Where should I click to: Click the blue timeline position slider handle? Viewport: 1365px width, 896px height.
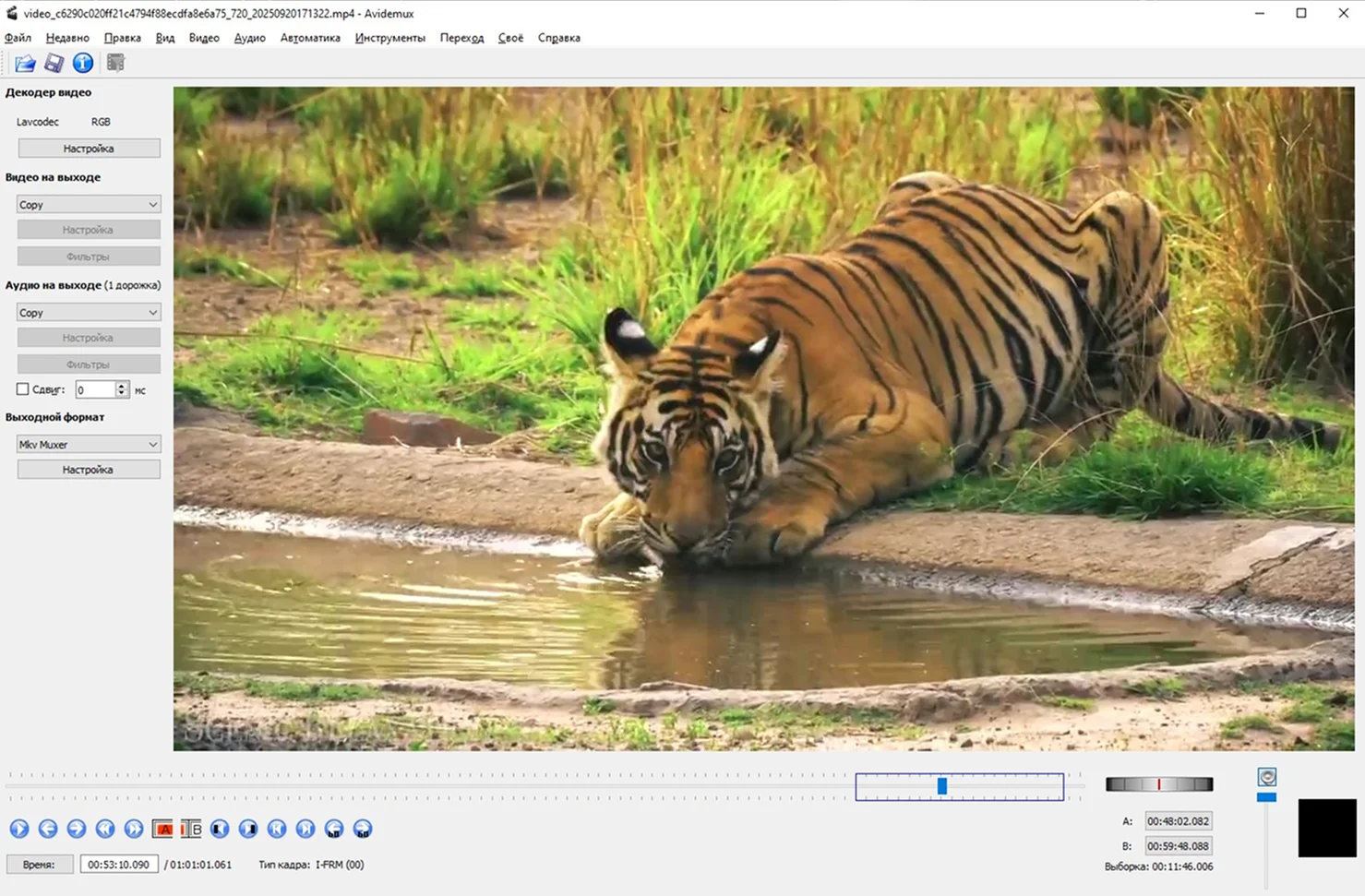(x=941, y=786)
